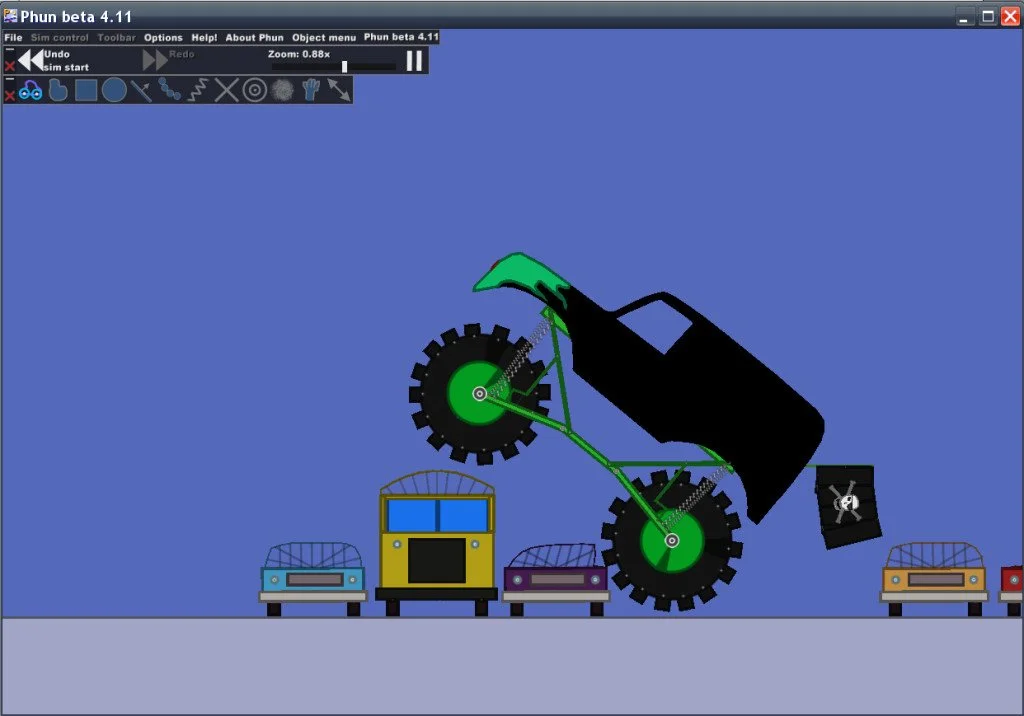
Task: Click the yellow truck in the scene
Action: point(436,540)
